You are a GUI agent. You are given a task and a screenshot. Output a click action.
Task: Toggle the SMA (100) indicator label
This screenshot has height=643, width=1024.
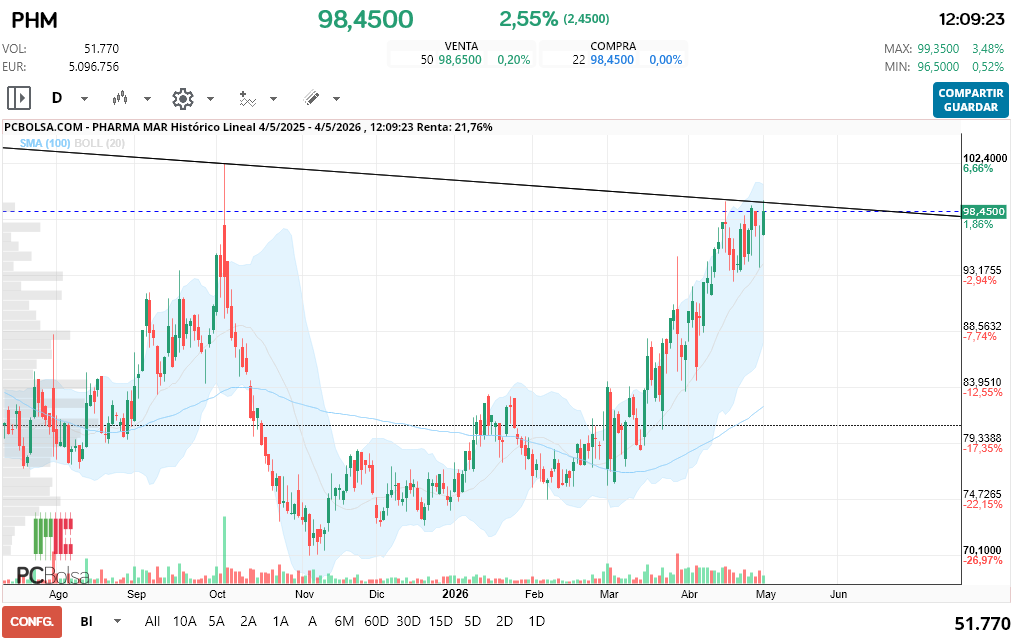(45, 143)
